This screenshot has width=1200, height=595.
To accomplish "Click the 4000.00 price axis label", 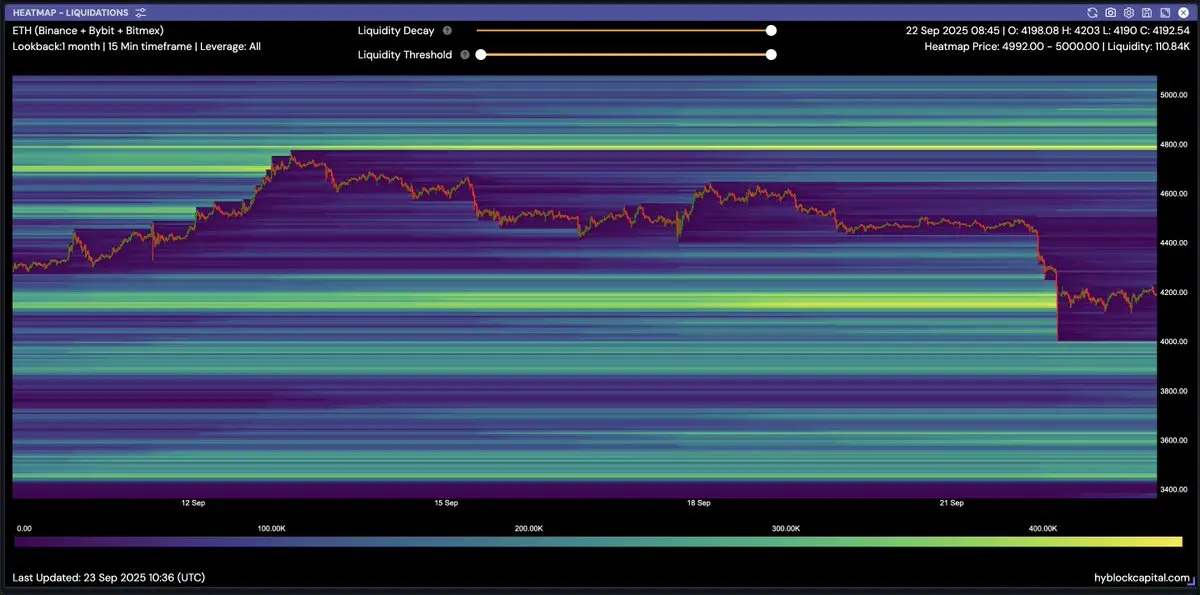I will 1173,342.
